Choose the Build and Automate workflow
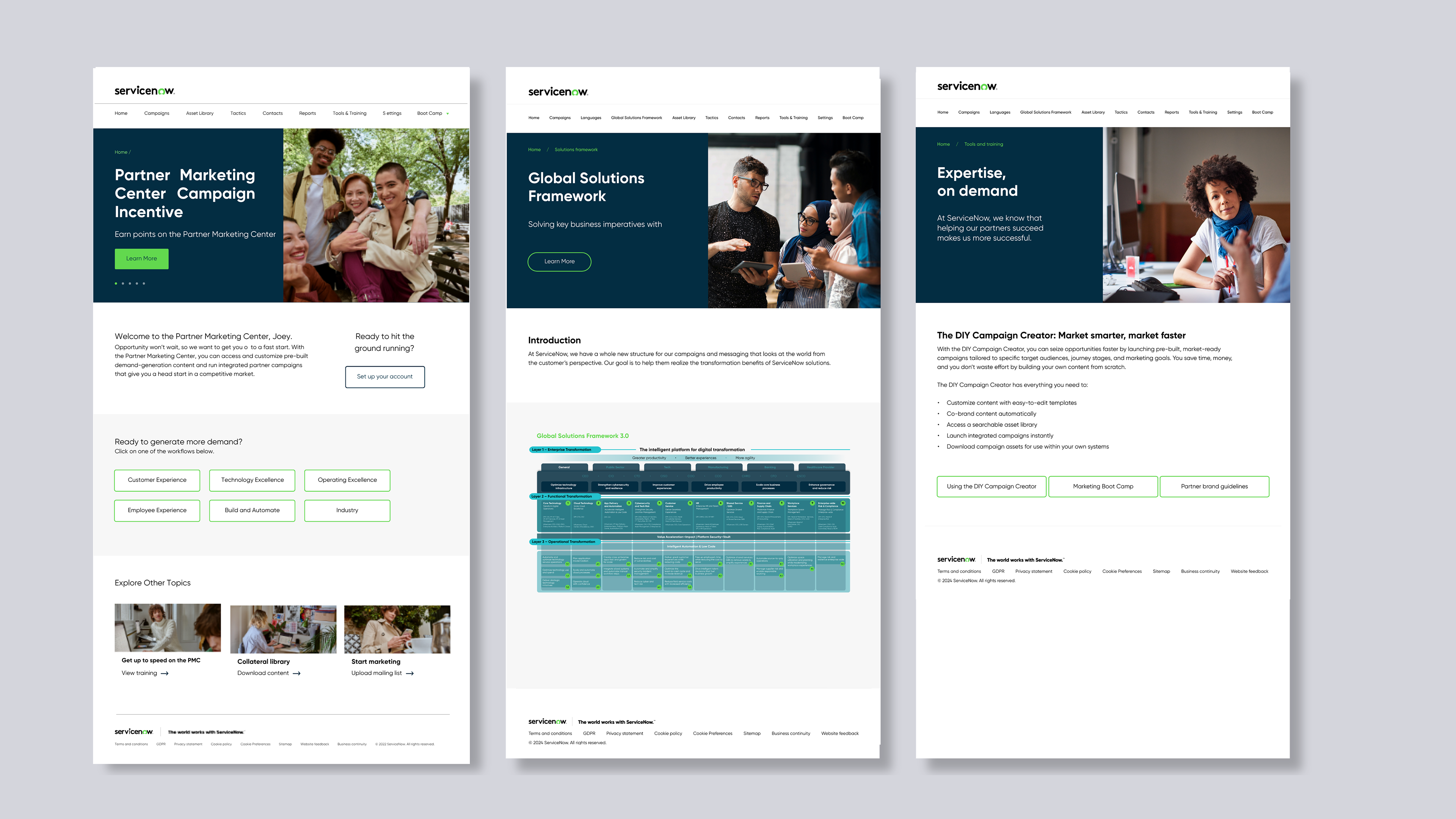1456x819 pixels. (x=252, y=510)
